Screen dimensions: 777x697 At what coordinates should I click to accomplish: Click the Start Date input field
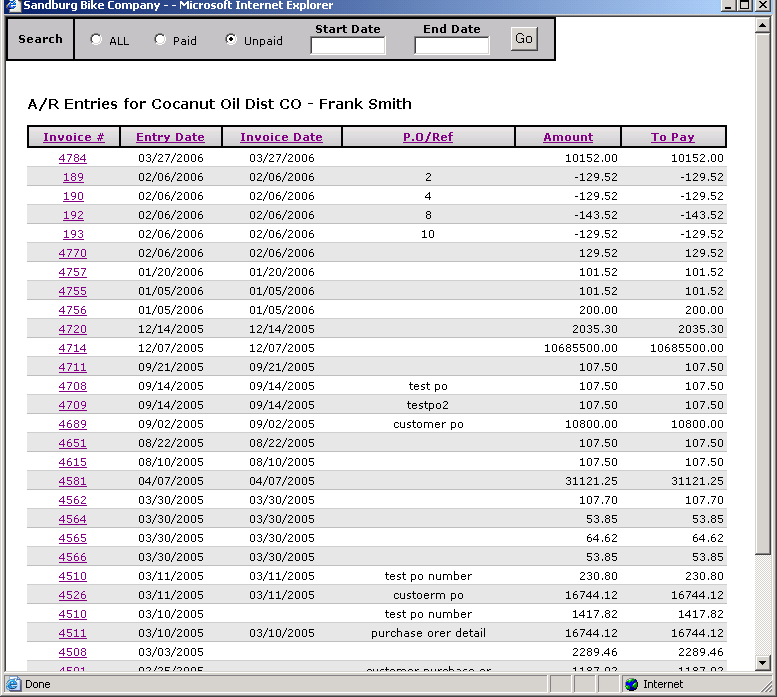coord(347,46)
